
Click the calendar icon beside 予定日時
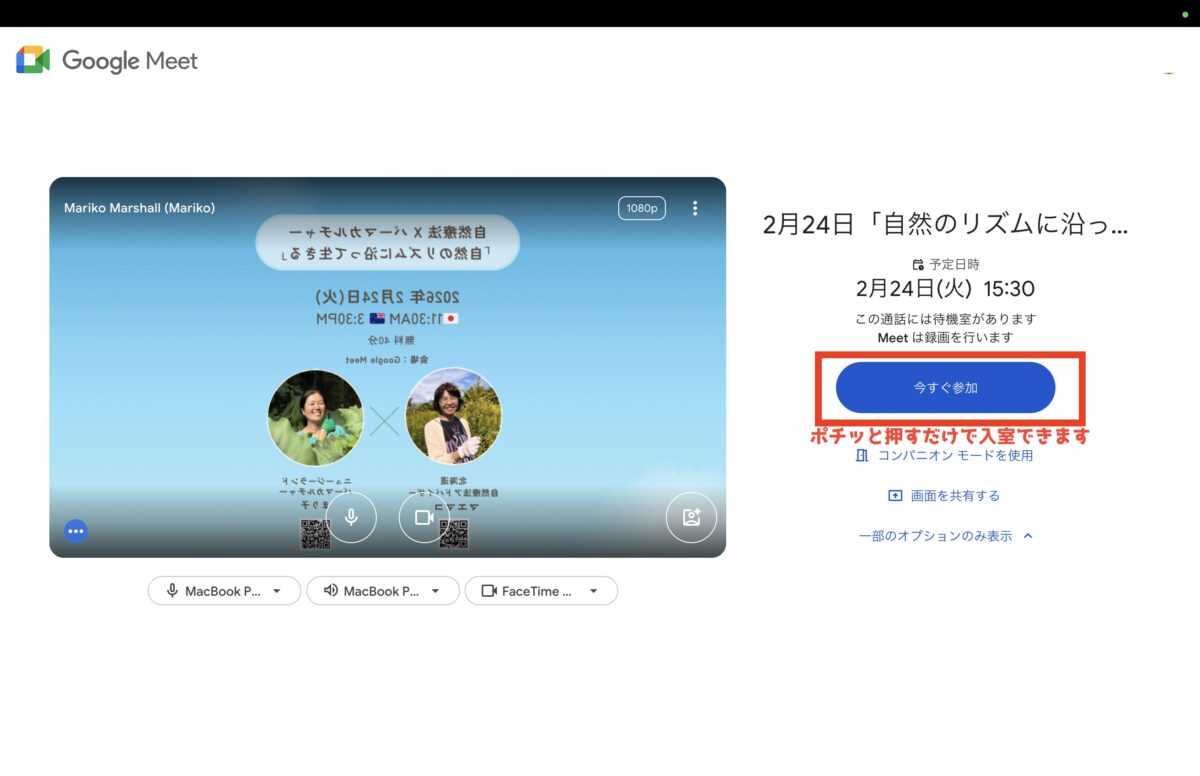click(918, 265)
